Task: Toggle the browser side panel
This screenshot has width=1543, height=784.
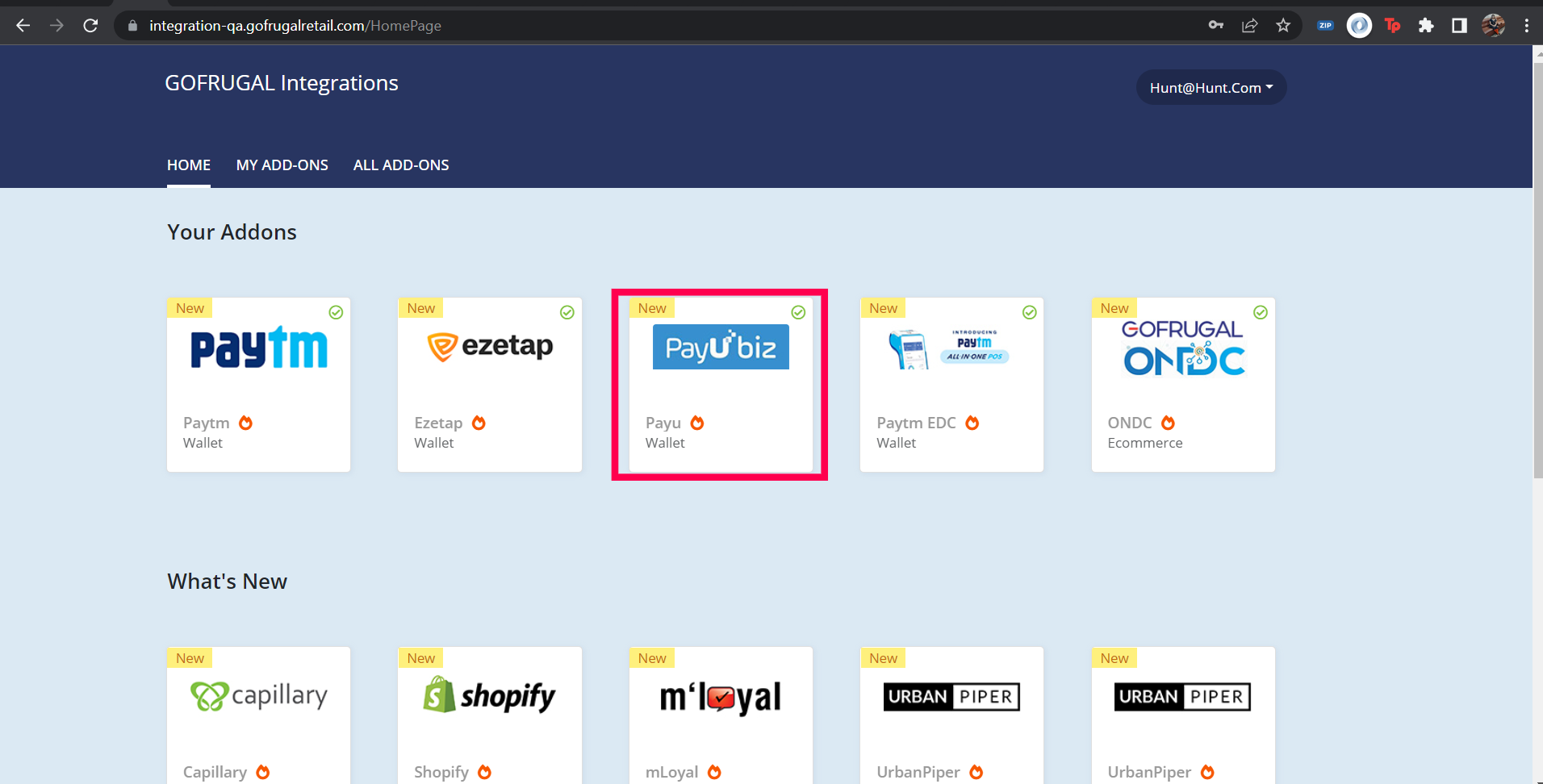Action: 1459,26
